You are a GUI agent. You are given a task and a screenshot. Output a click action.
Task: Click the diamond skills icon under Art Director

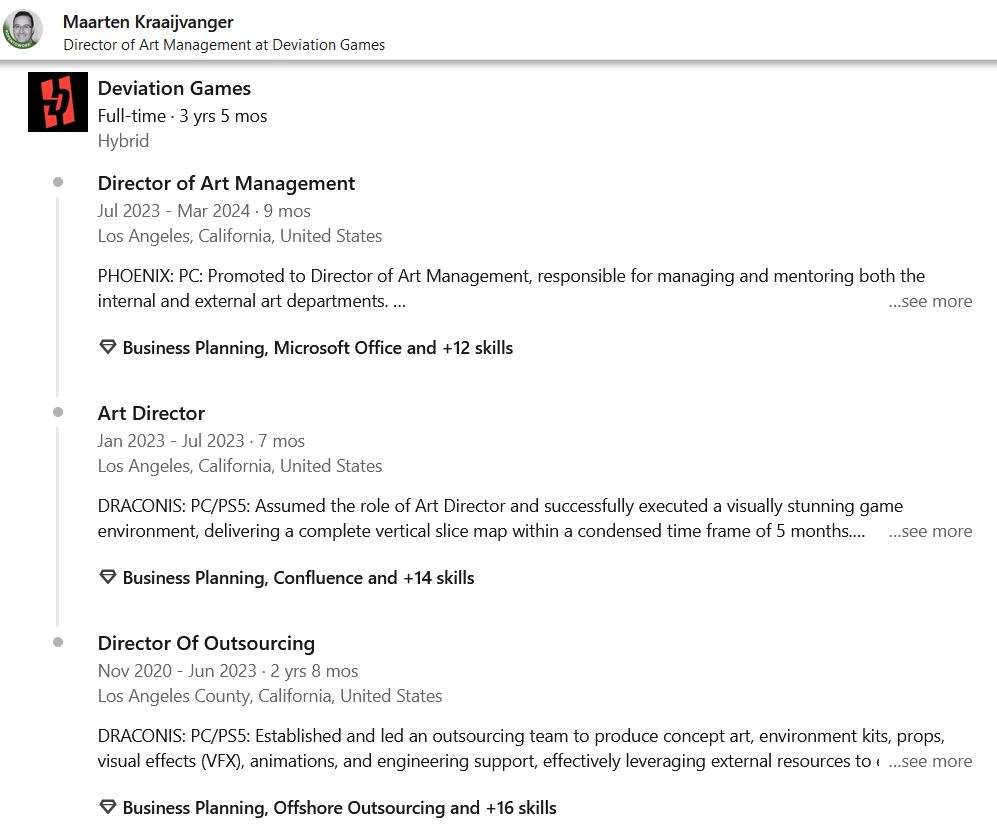pos(108,577)
